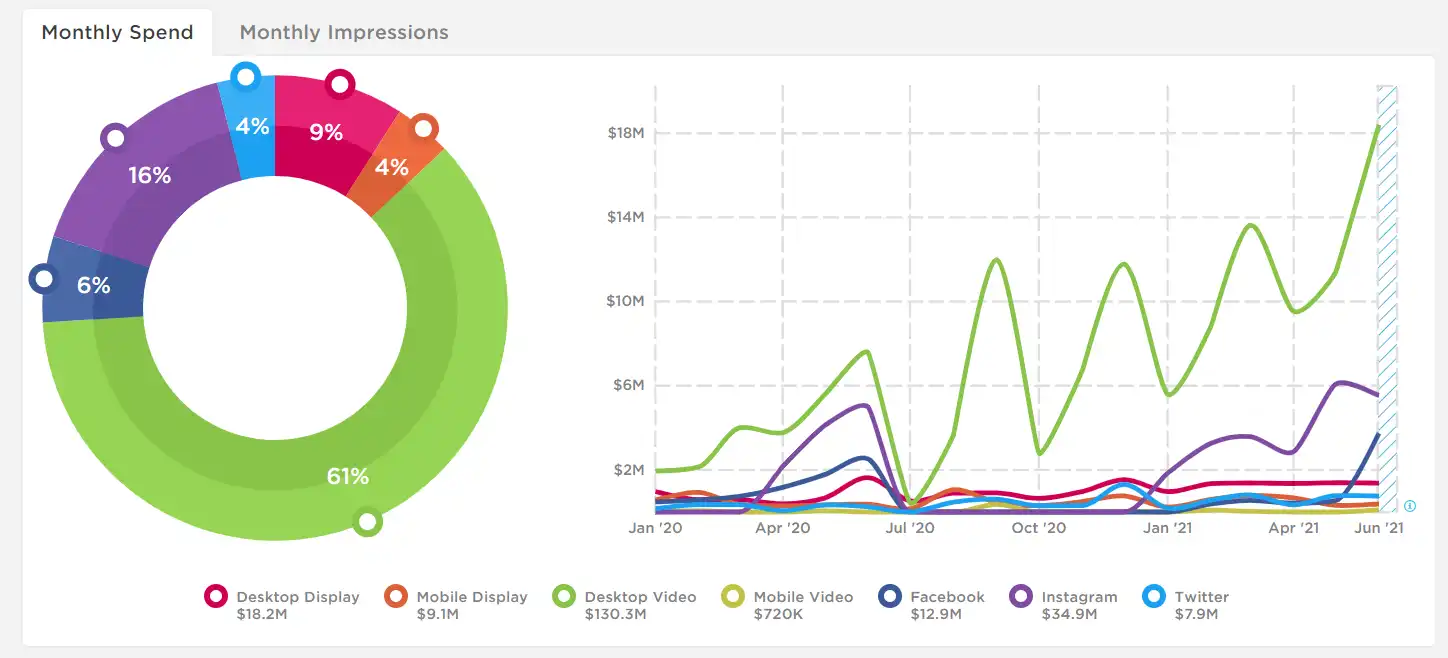Image resolution: width=1448 pixels, height=658 pixels.
Task: Click the hatched Jun '21 projection bar
Action: click(x=1387, y=300)
